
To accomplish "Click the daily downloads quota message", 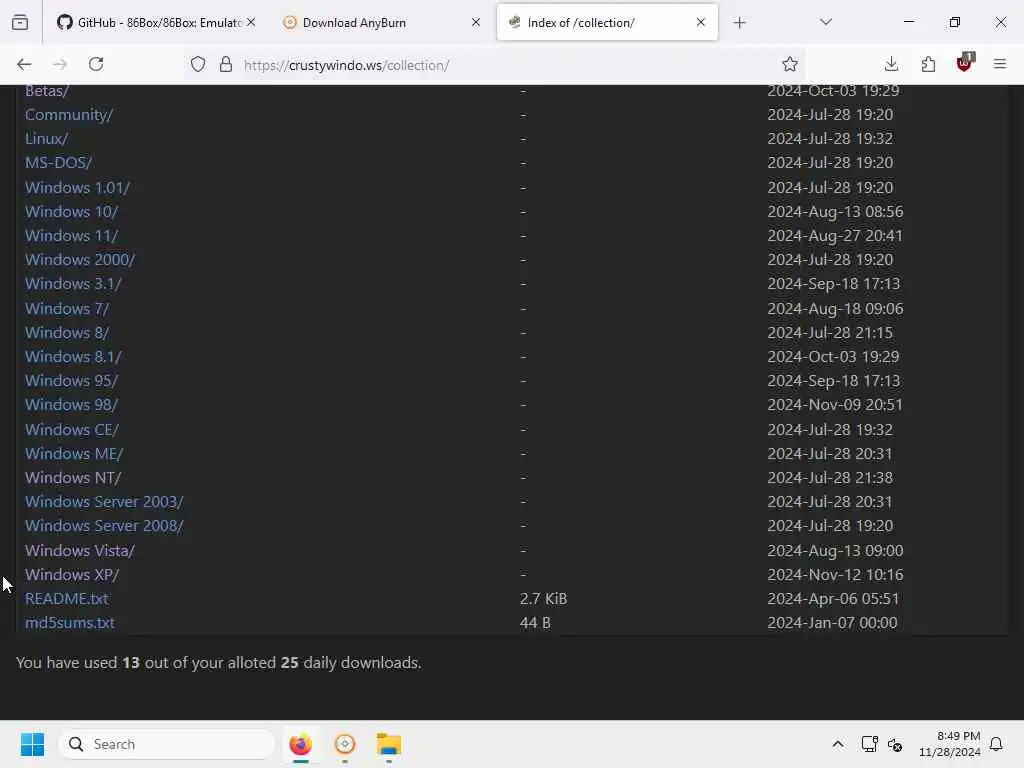I will (x=219, y=663).
